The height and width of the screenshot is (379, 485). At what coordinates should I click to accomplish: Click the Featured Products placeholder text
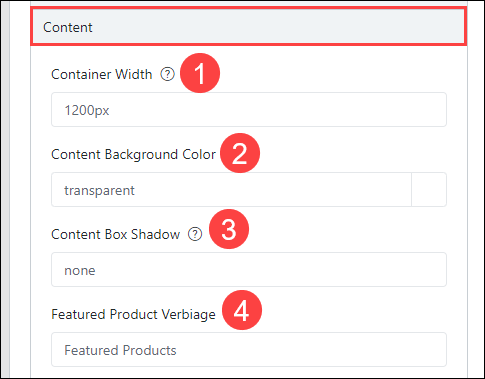pos(120,350)
